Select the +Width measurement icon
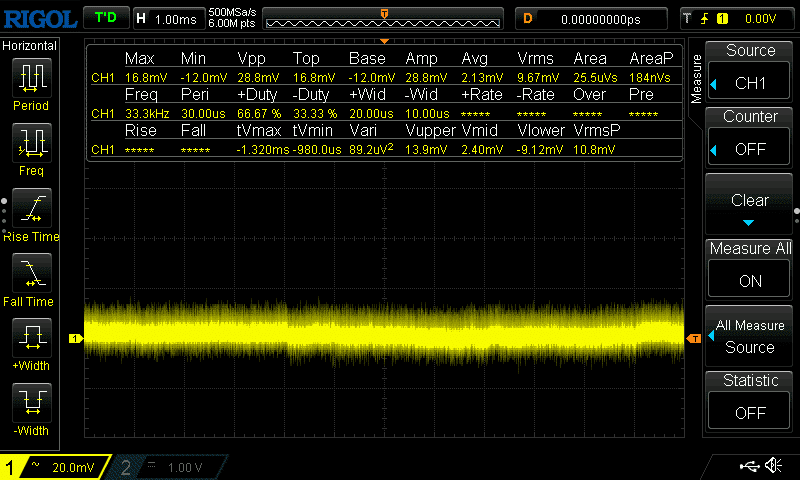 tap(31, 337)
